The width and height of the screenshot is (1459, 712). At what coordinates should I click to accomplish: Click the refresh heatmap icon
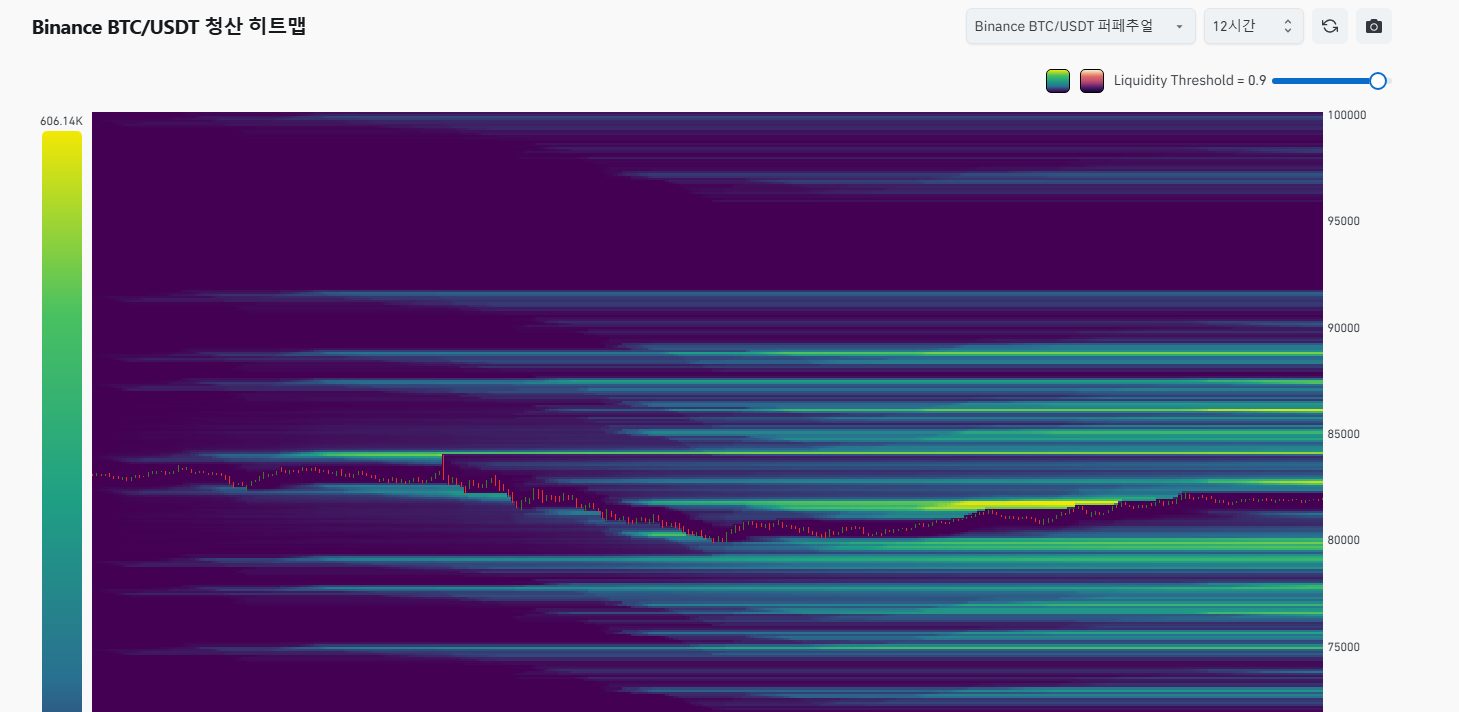point(1329,27)
